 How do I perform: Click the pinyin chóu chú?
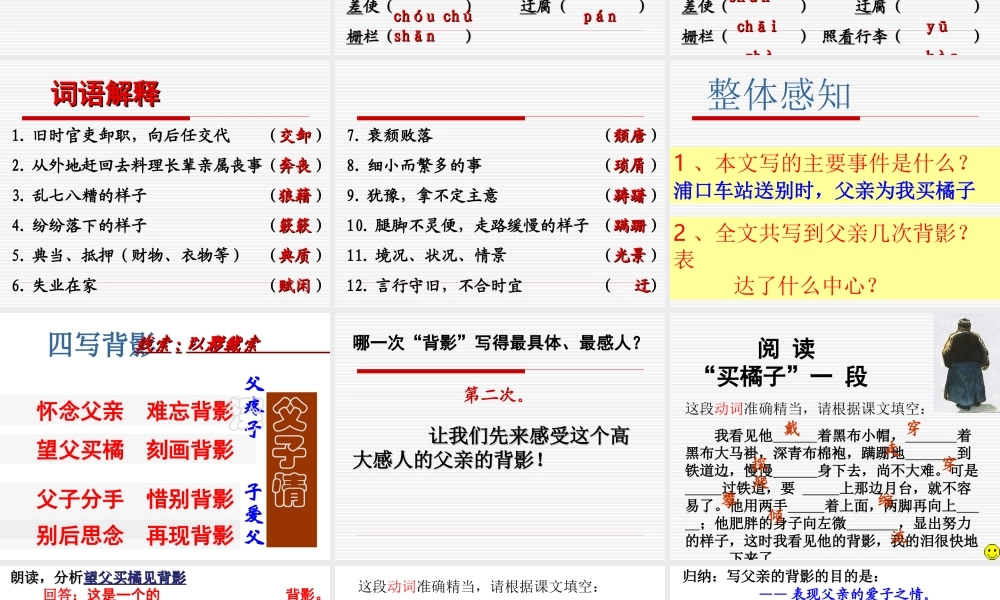pos(433,17)
